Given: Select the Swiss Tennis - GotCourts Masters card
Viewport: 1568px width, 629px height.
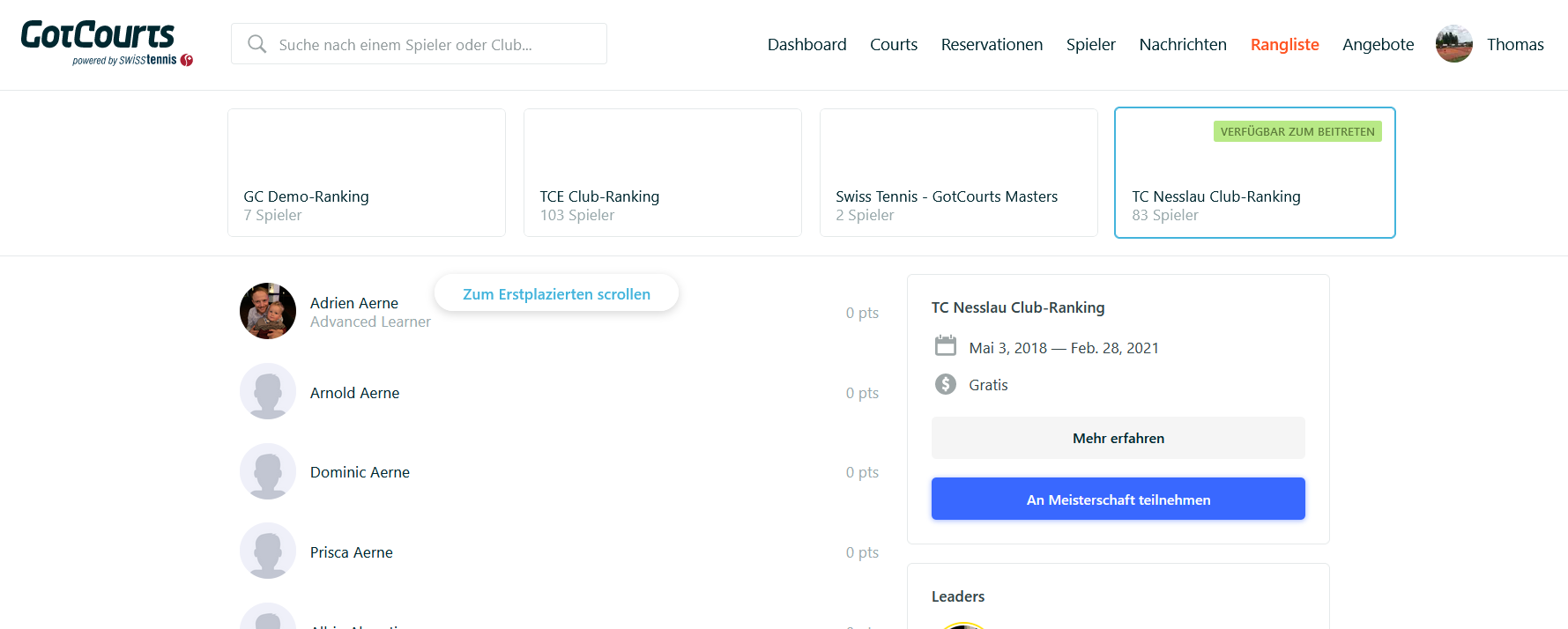Looking at the screenshot, I should point(959,173).
